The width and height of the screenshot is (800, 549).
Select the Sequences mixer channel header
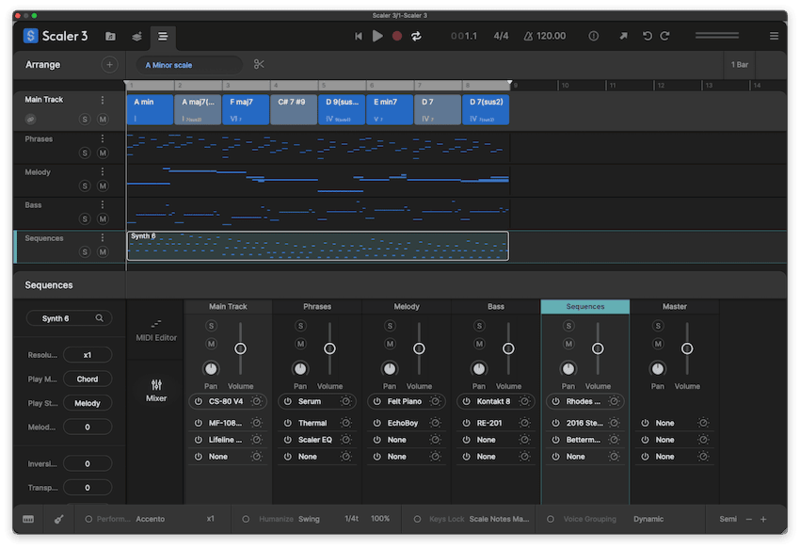click(x=585, y=307)
